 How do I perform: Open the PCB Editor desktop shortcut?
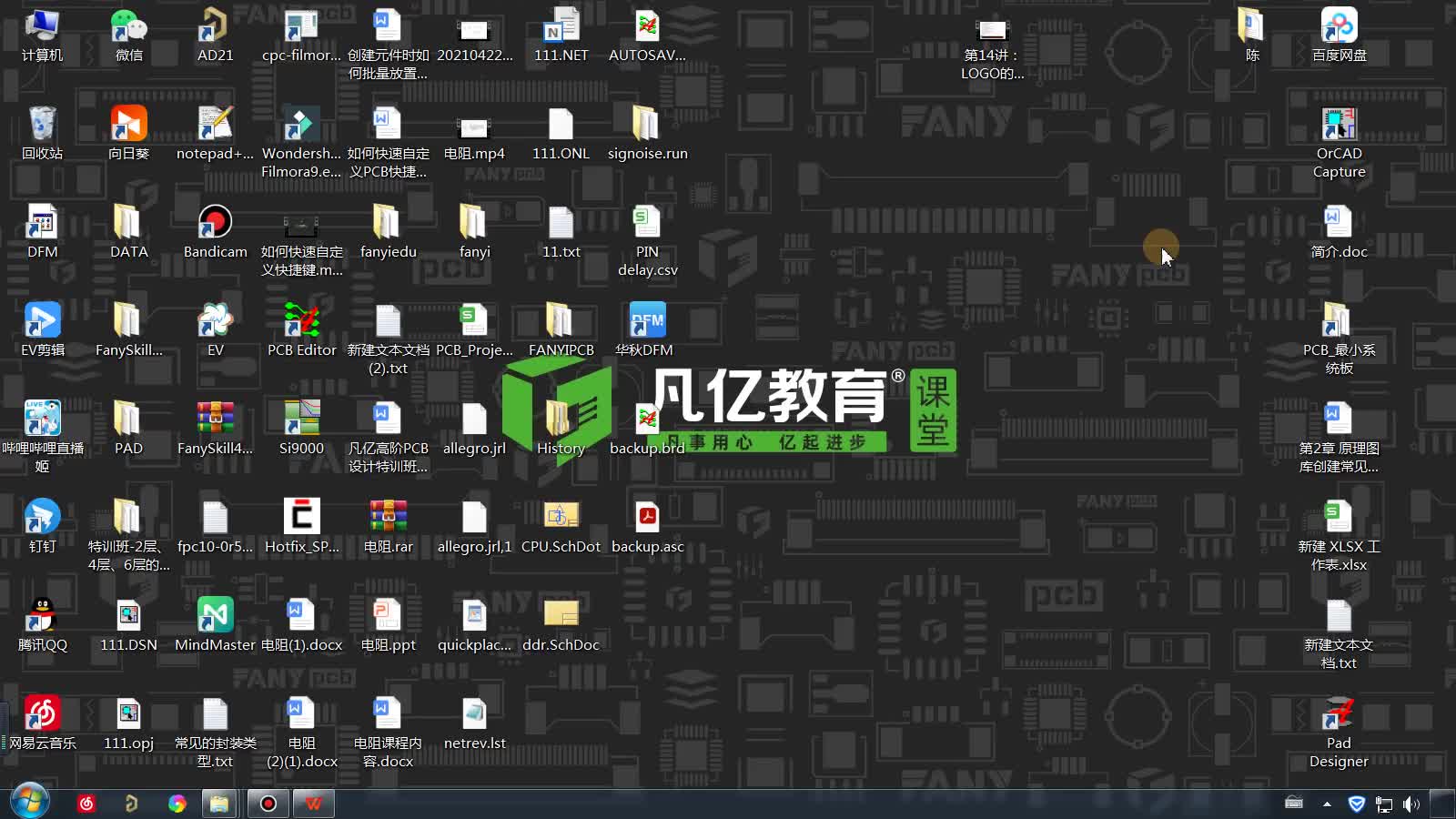pos(301,322)
